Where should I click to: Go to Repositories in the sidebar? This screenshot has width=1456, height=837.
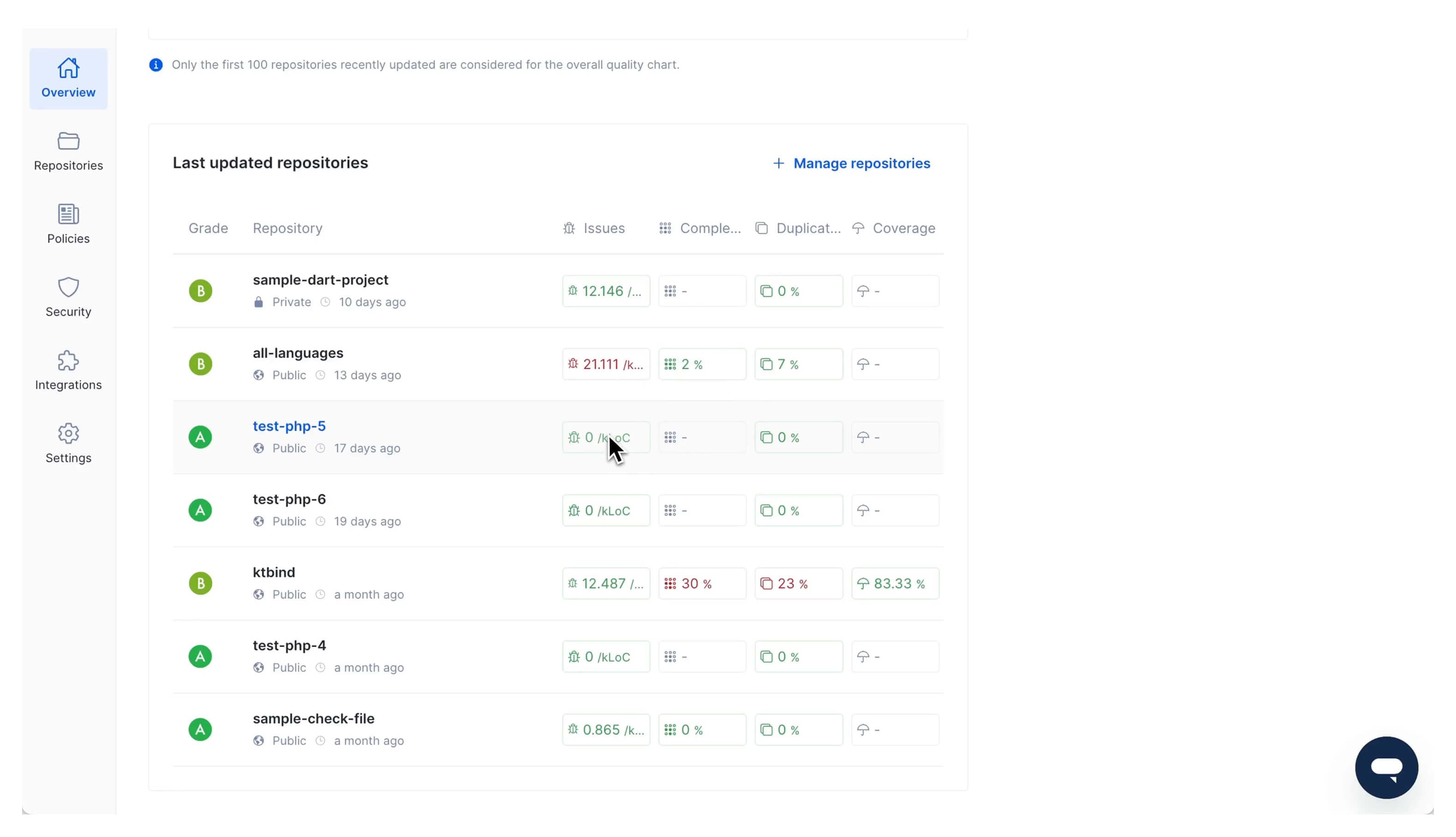click(68, 152)
